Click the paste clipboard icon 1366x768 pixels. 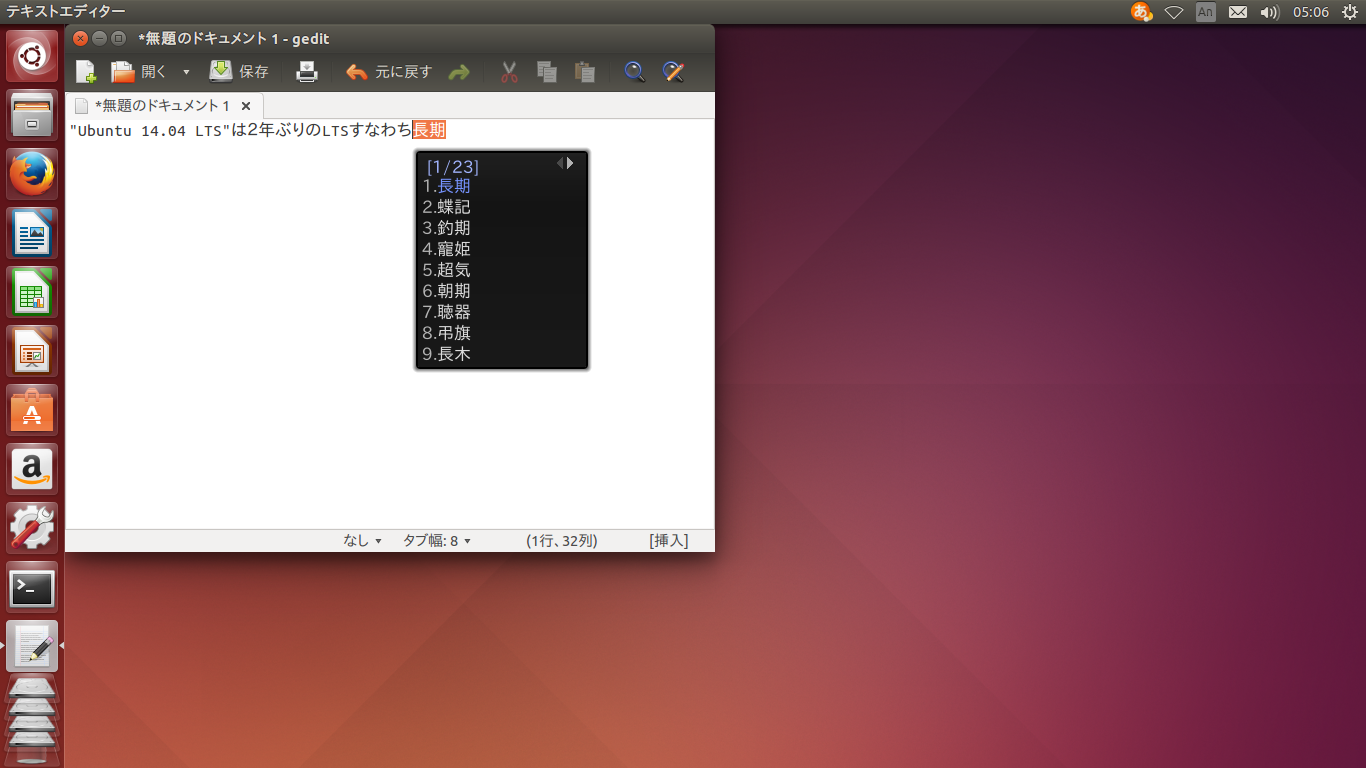coord(585,72)
